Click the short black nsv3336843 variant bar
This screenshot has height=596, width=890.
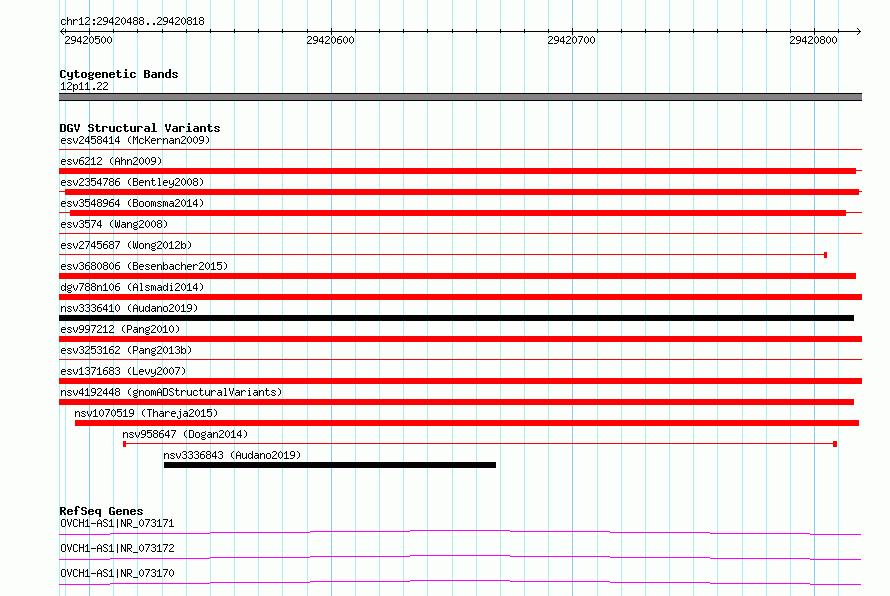pos(330,465)
